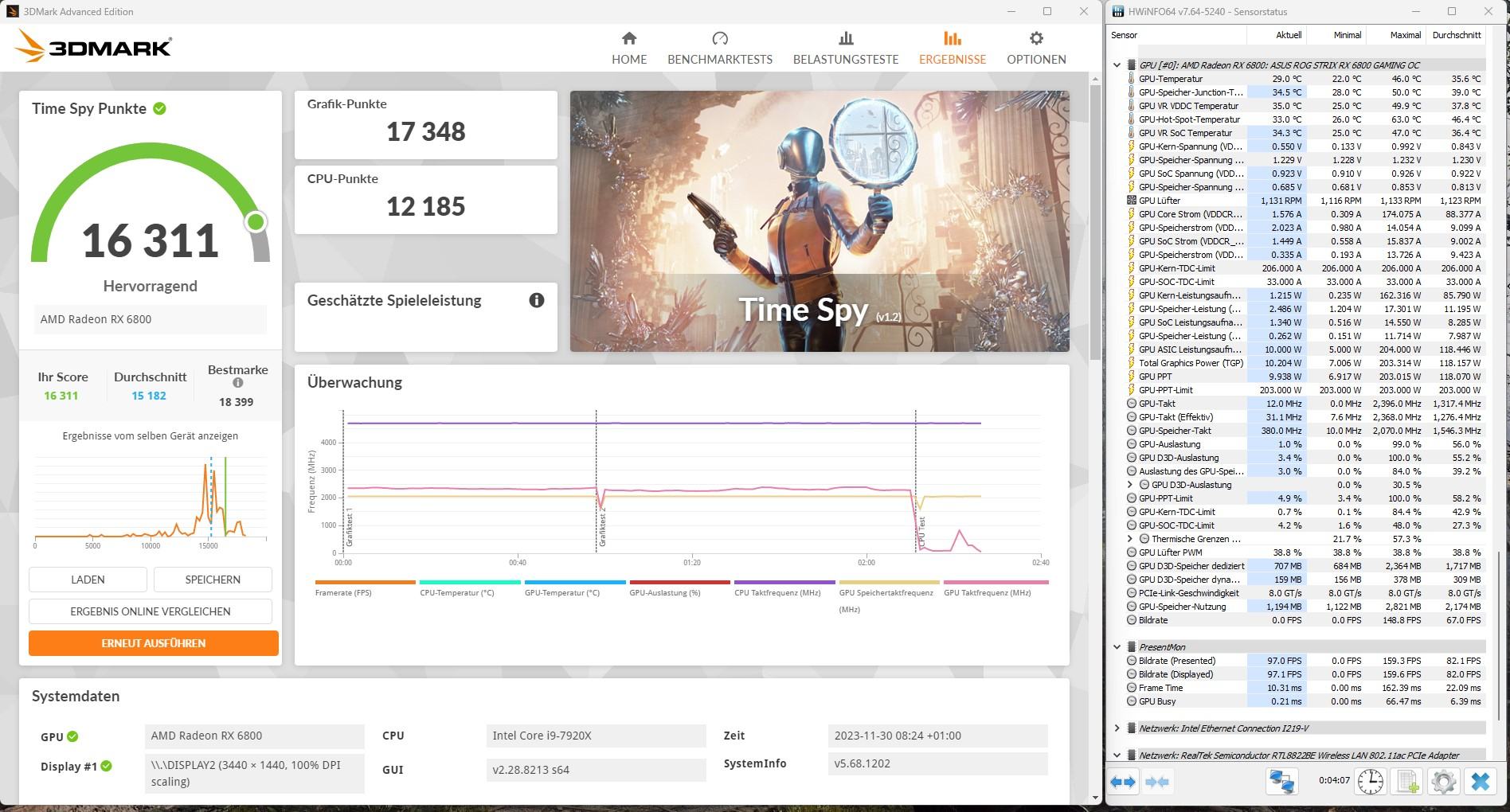Click HWiNFO collapse columns arrows icon

pos(1157,782)
